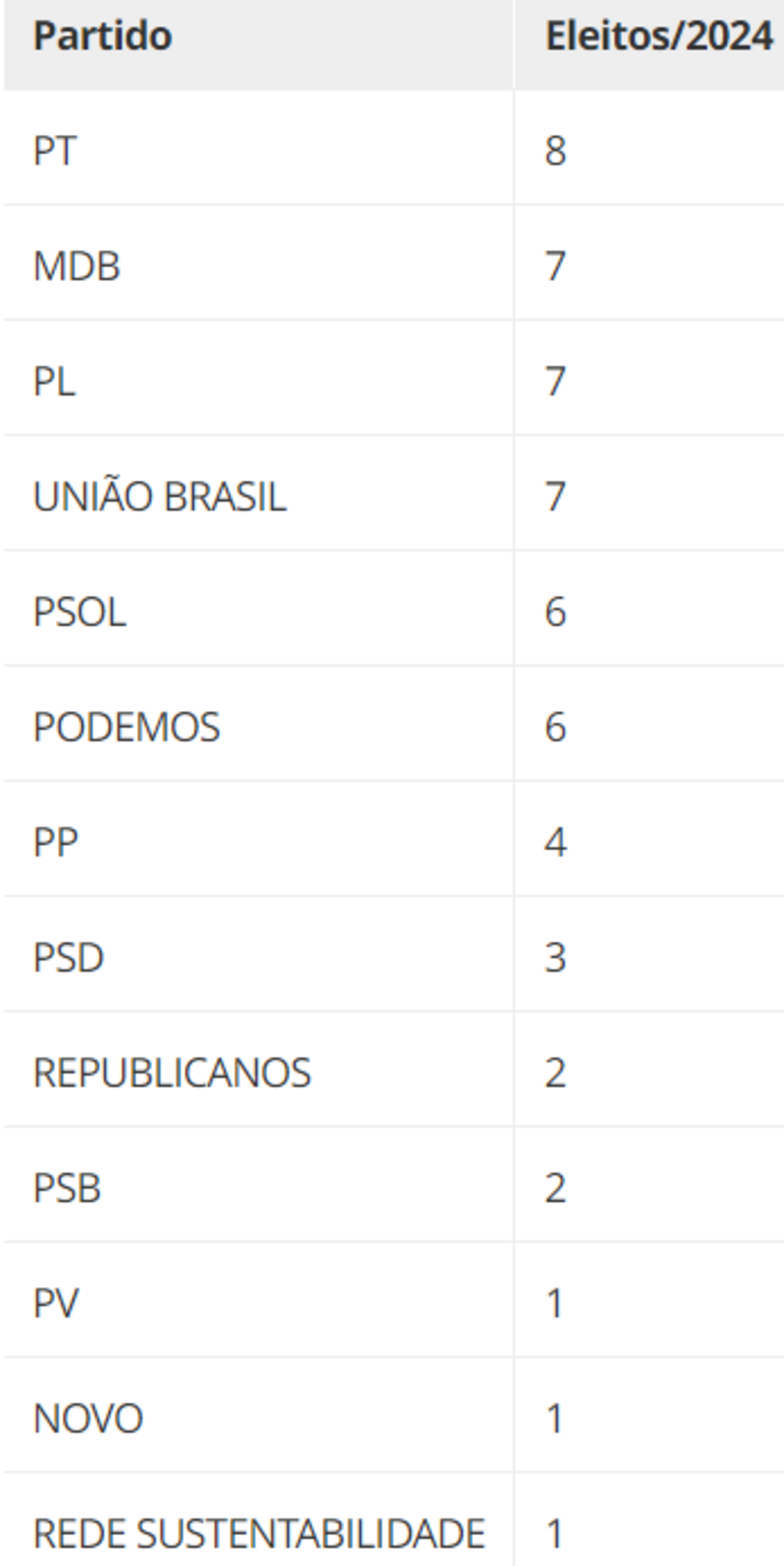Click the Partido column header
This screenshot has width=784, height=1566.
(103, 36)
